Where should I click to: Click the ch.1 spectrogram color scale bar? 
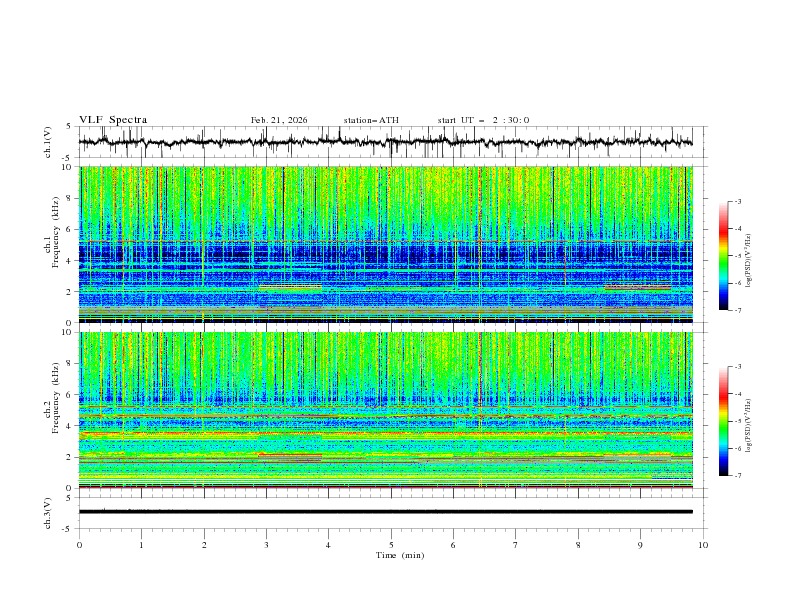click(x=723, y=256)
